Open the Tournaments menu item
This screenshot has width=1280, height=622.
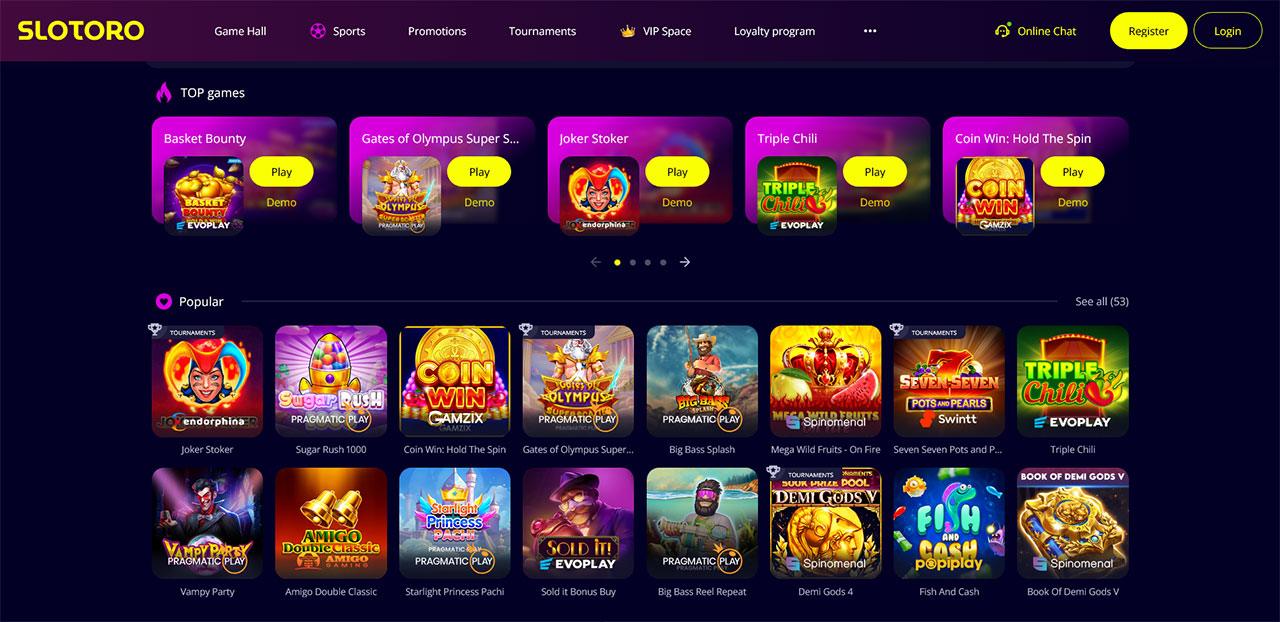click(542, 31)
